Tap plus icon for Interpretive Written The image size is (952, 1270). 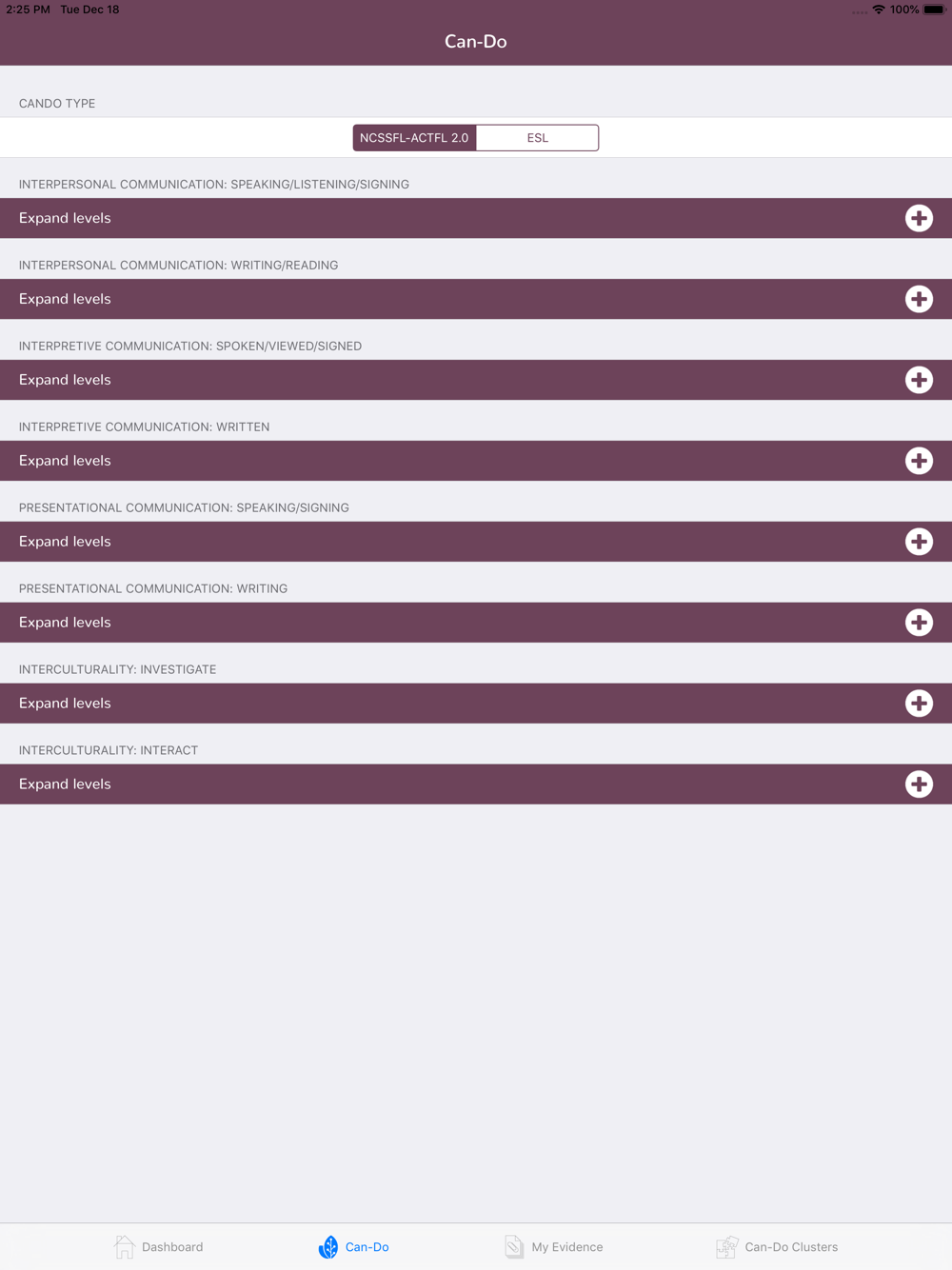tap(919, 461)
